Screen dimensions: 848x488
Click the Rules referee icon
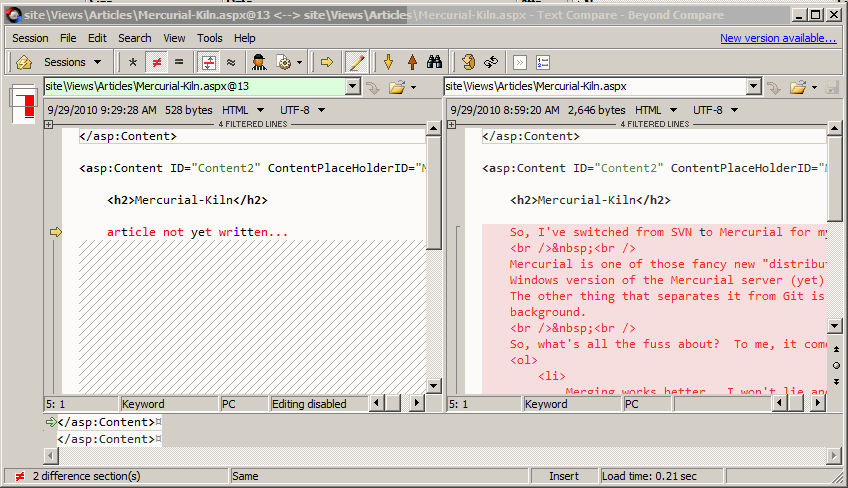tap(259, 62)
